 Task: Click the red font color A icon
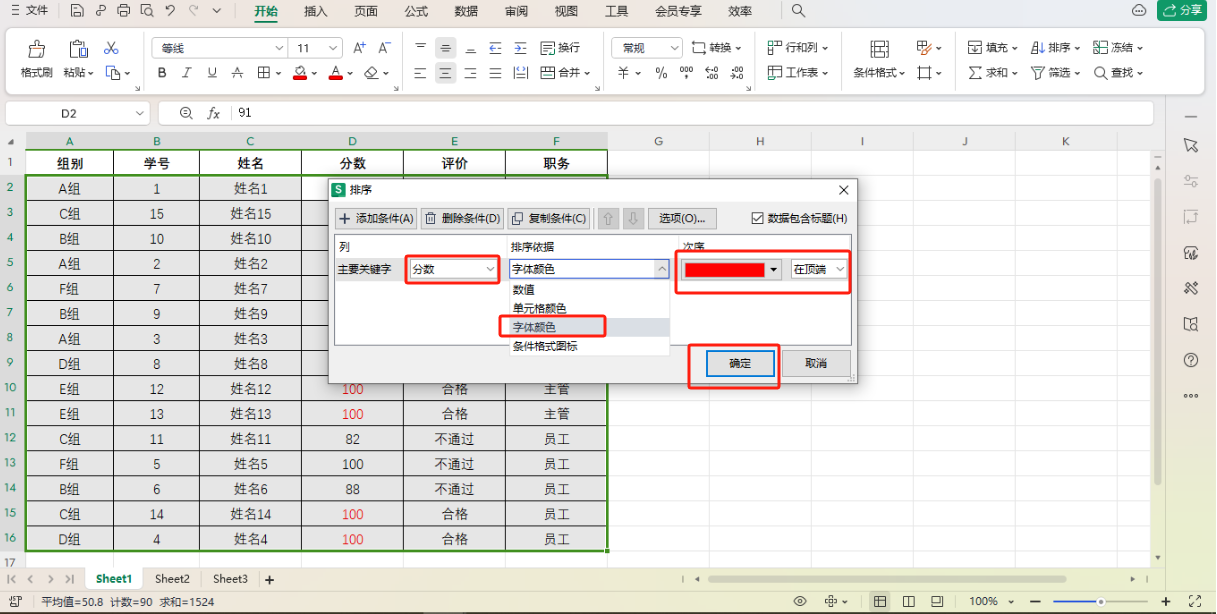336,73
